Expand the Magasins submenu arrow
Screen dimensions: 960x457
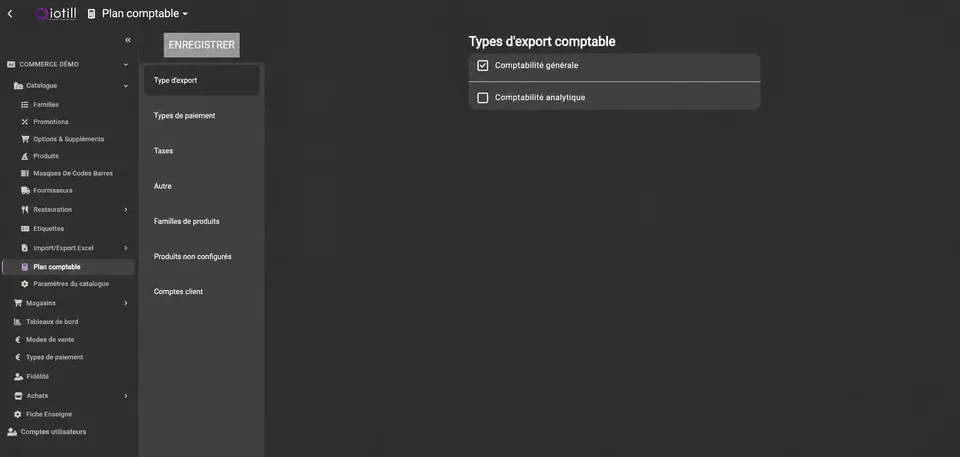(x=126, y=303)
